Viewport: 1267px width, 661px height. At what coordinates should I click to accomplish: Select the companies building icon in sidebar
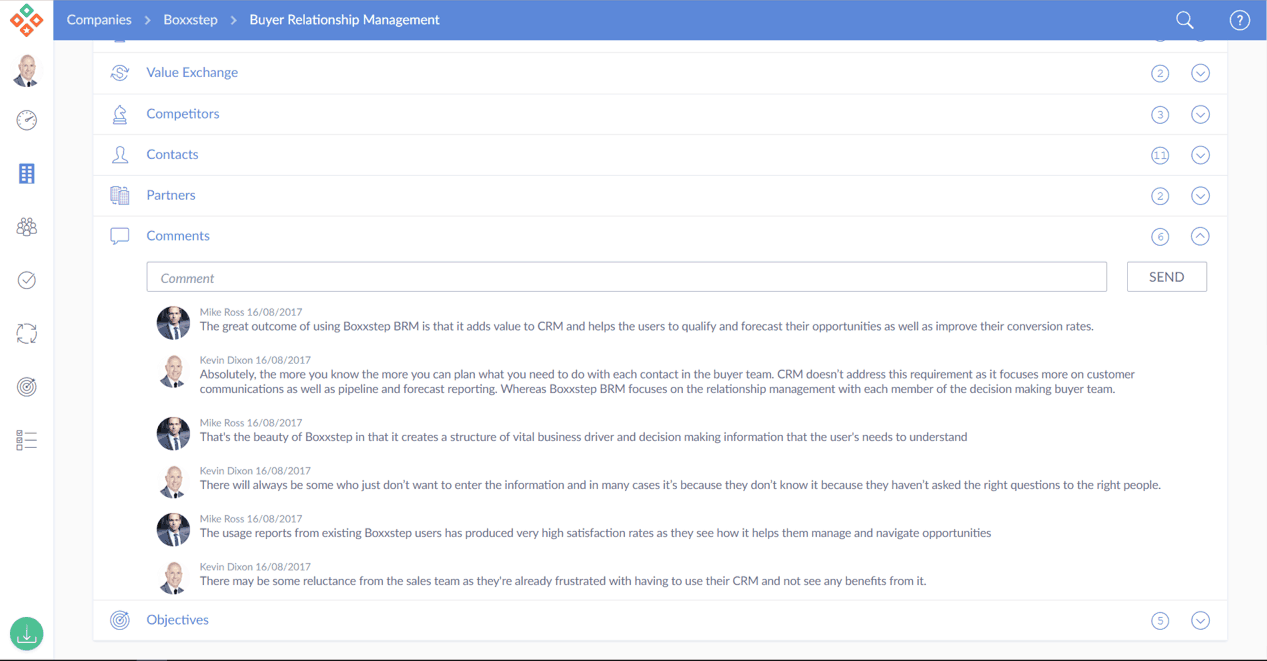point(27,174)
